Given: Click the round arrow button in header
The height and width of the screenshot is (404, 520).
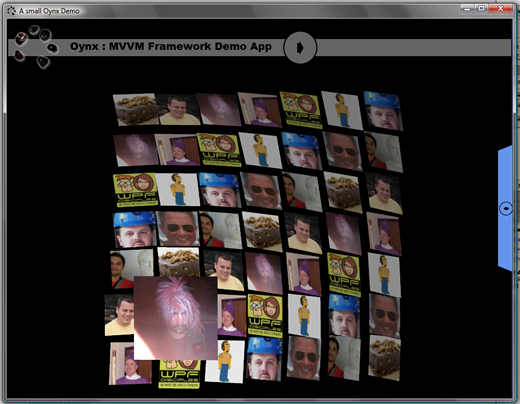Looking at the screenshot, I should point(300,48).
